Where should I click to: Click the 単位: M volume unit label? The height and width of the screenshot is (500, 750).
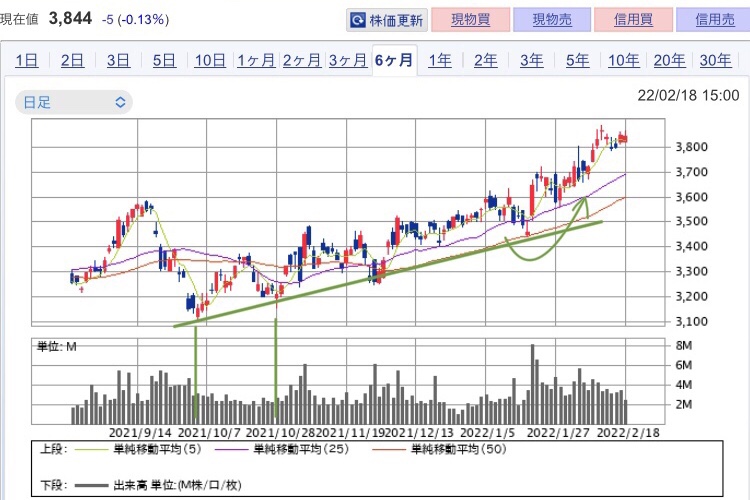pyautogui.click(x=57, y=346)
